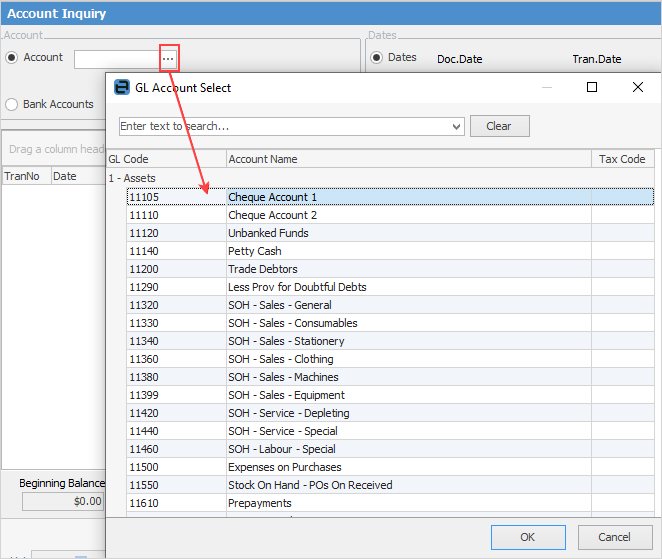Click the Cancel button
This screenshot has width=662, height=559.
click(x=615, y=537)
